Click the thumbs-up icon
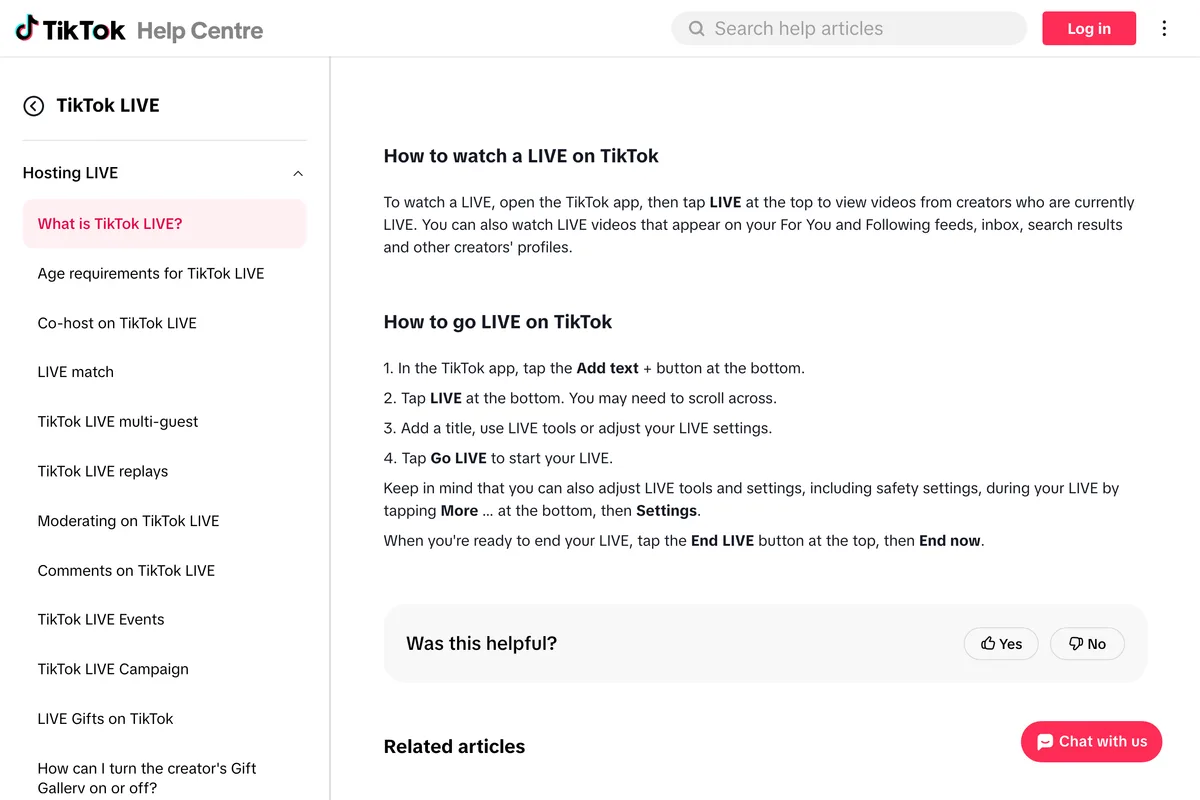The height and width of the screenshot is (800, 1200). tap(988, 643)
